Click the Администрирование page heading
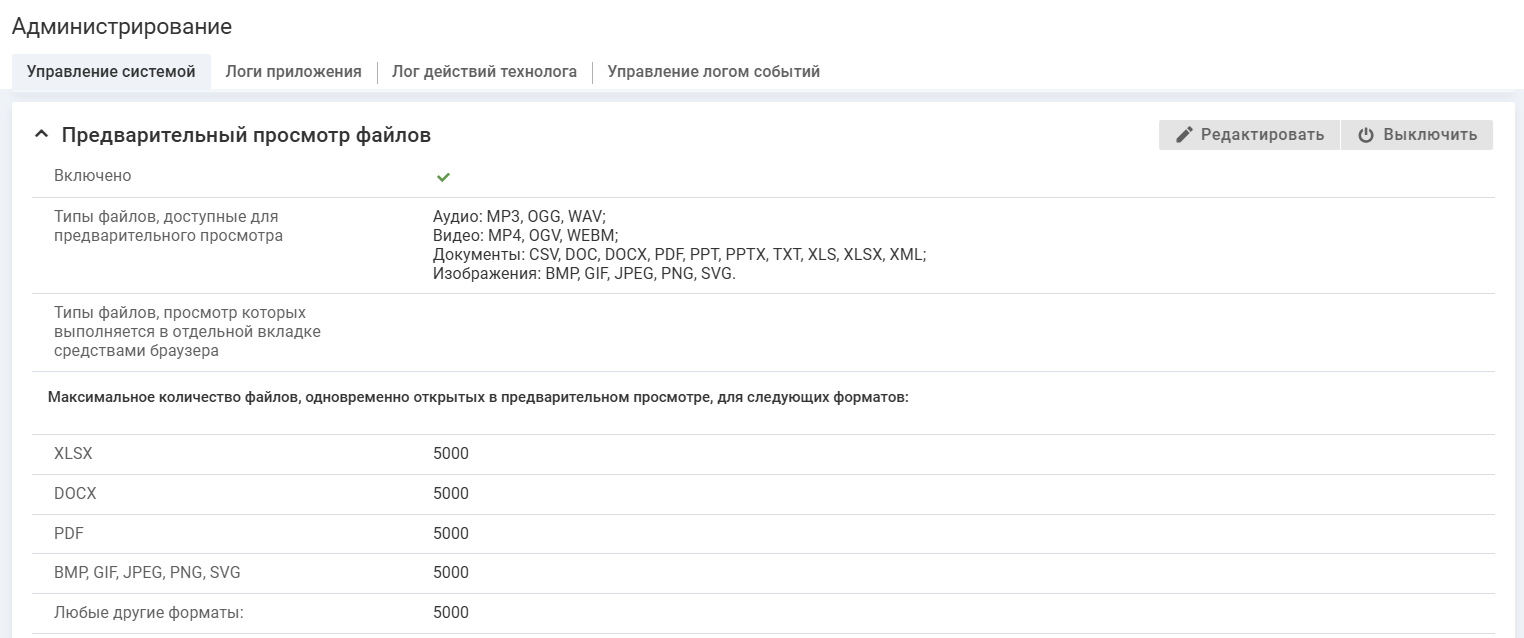The height and width of the screenshot is (638, 1524). [122, 27]
